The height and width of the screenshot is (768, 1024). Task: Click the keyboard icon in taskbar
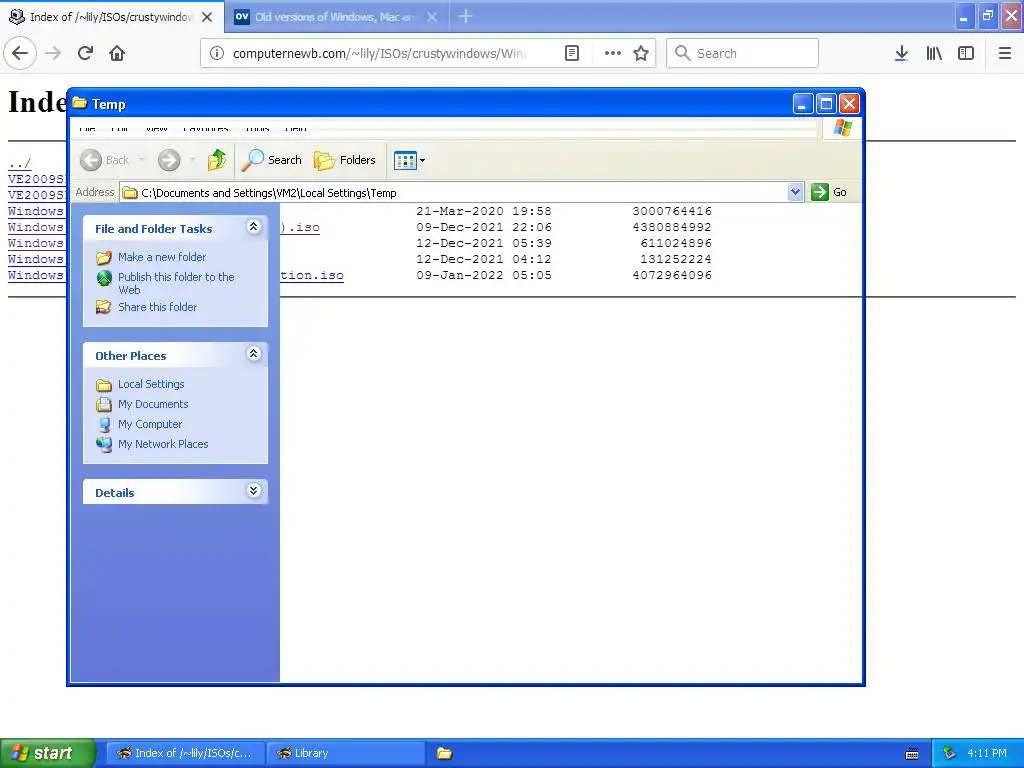tap(912, 754)
